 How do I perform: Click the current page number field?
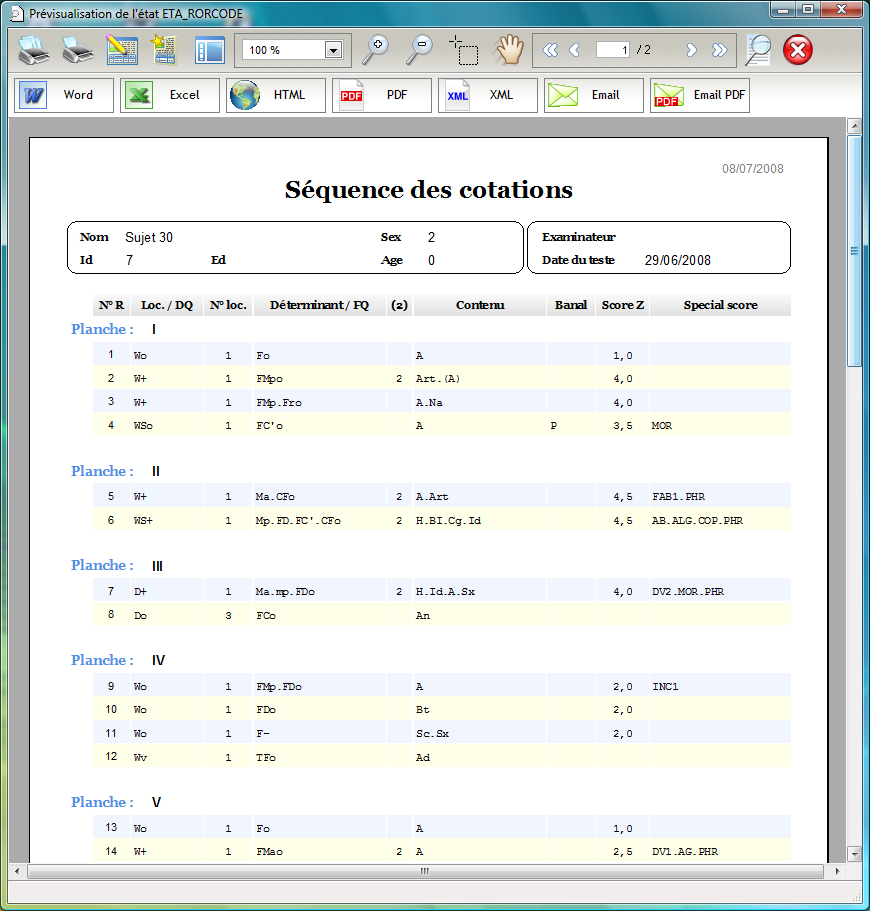coord(613,50)
